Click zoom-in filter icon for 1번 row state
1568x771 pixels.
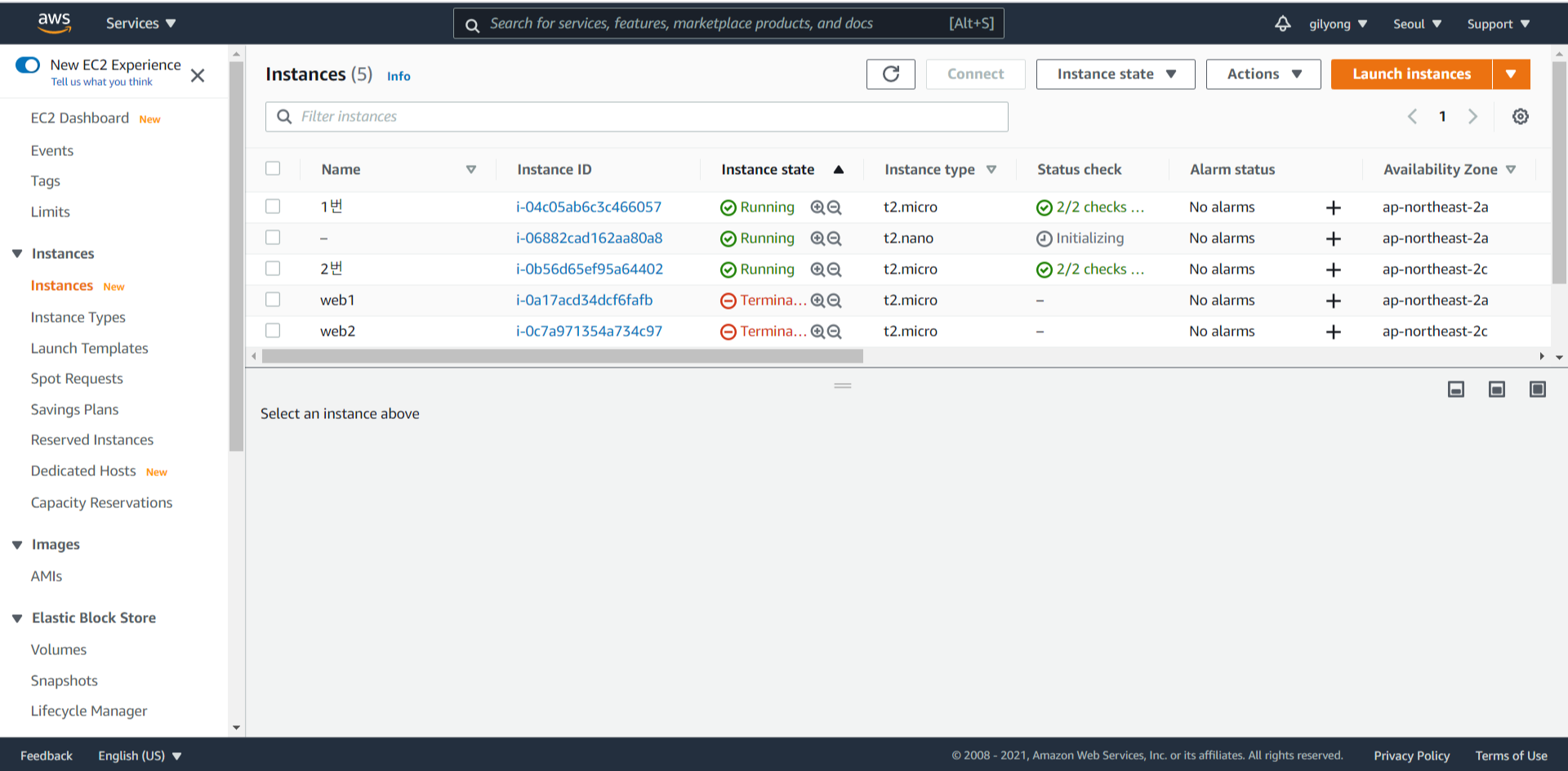click(817, 207)
